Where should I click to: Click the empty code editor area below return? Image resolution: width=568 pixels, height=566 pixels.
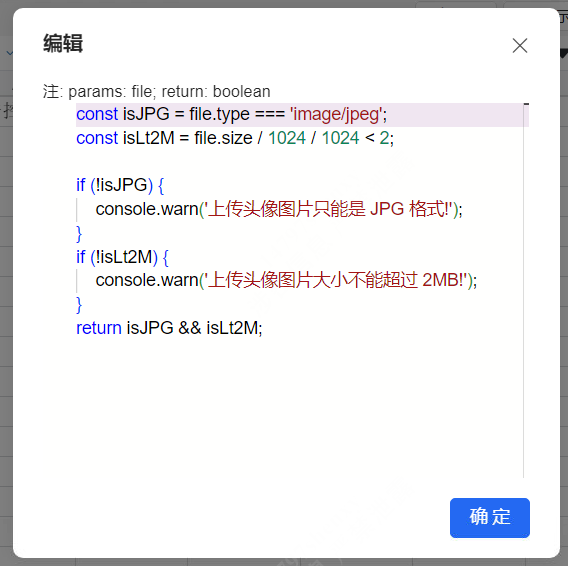(299, 409)
